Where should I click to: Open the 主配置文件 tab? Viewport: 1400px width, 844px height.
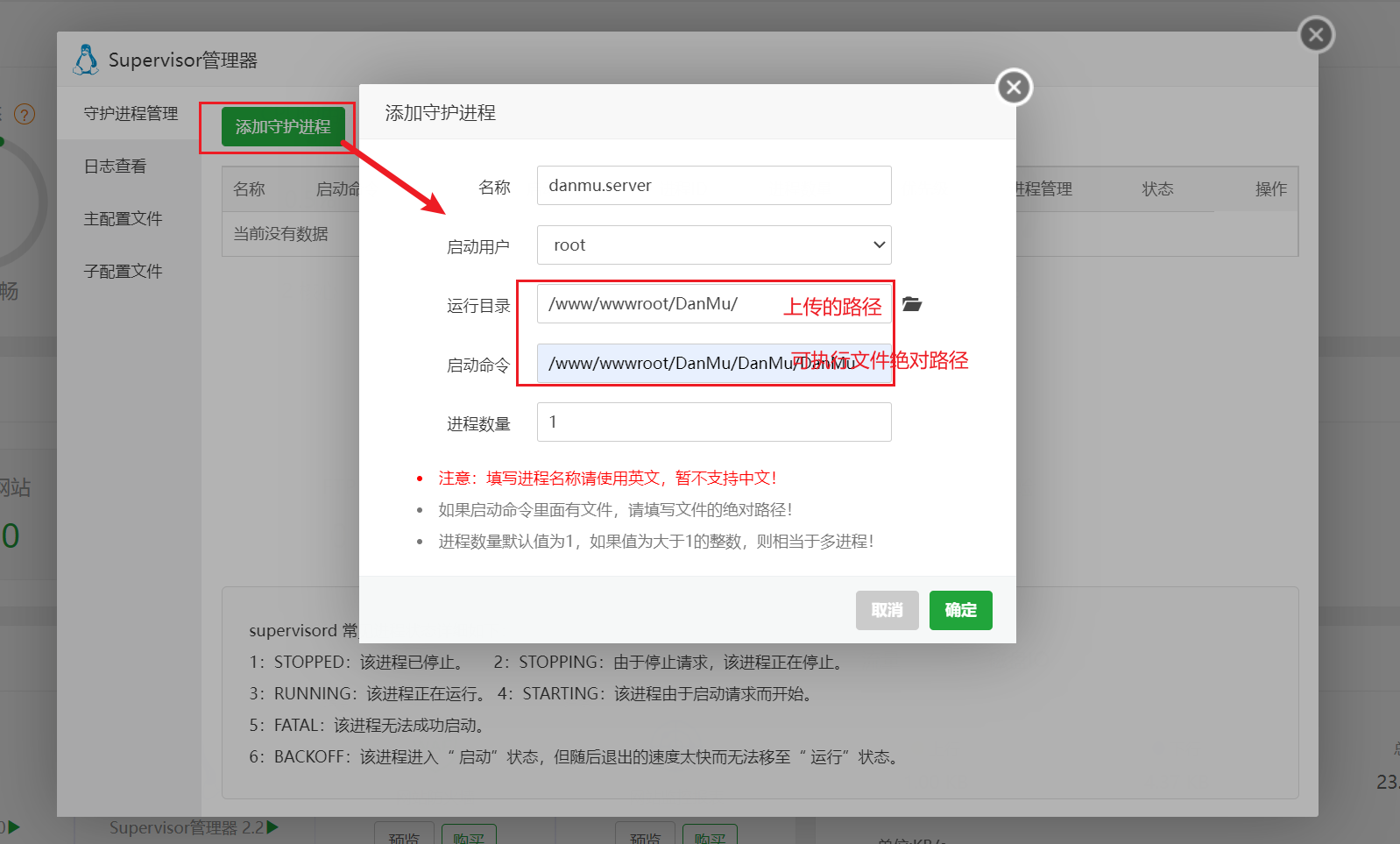click(123, 218)
